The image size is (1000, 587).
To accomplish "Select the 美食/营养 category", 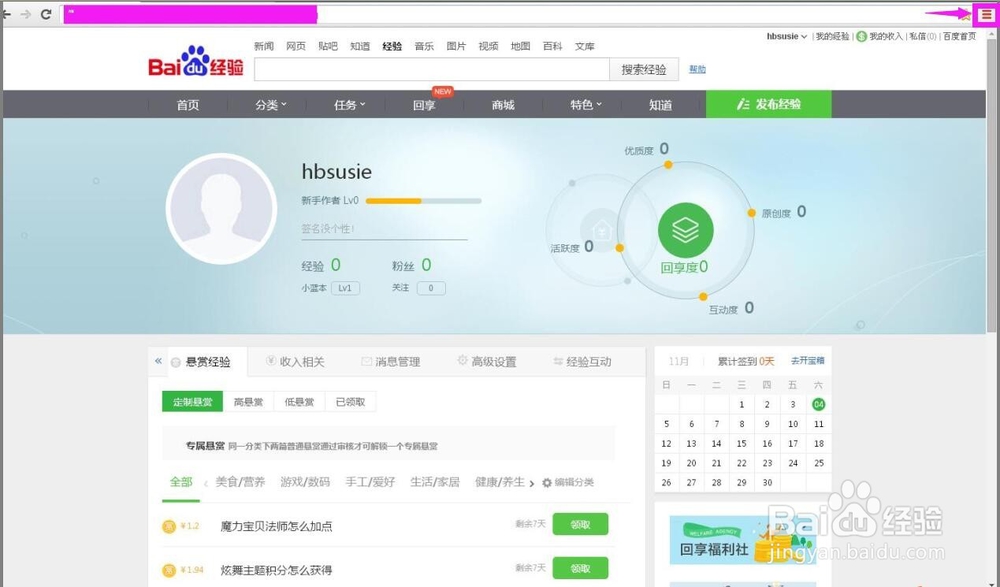I will click(x=240, y=482).
